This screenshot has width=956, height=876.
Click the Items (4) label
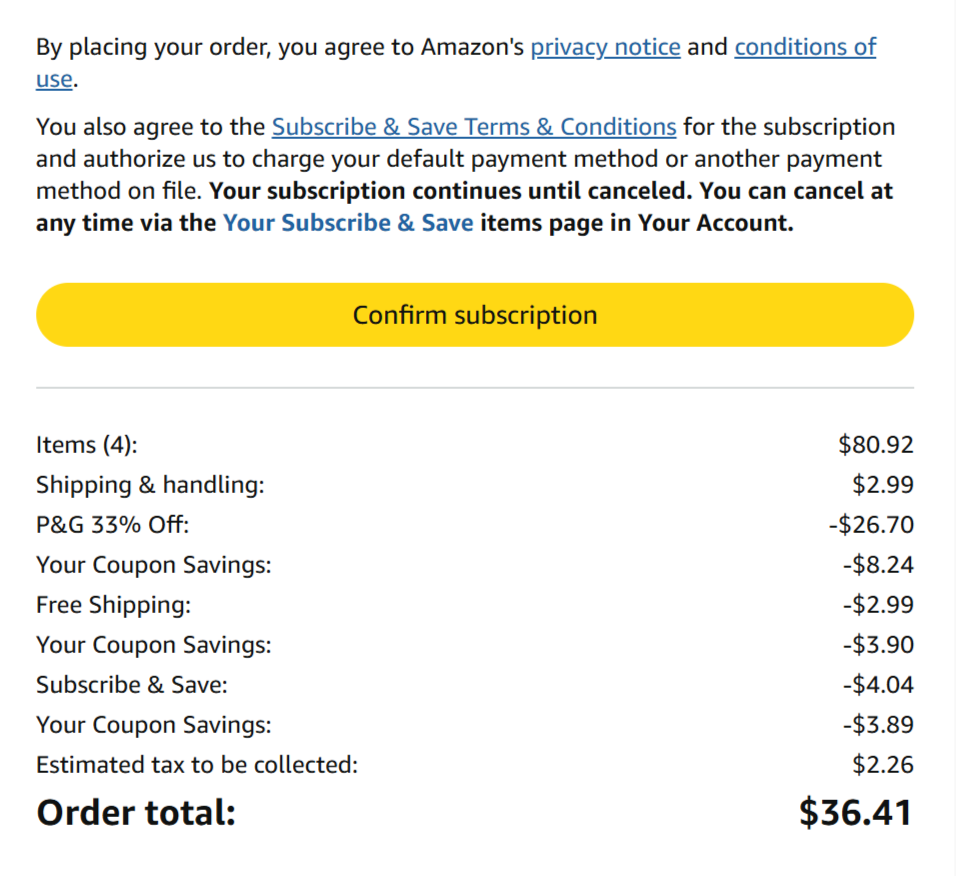86,445
